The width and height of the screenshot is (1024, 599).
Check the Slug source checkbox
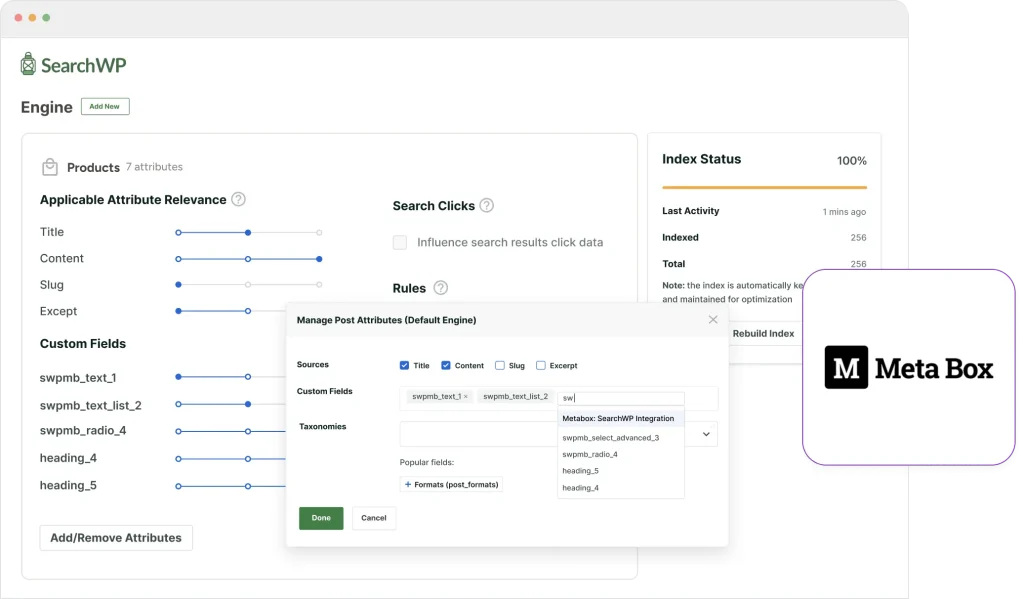point(500,365)
